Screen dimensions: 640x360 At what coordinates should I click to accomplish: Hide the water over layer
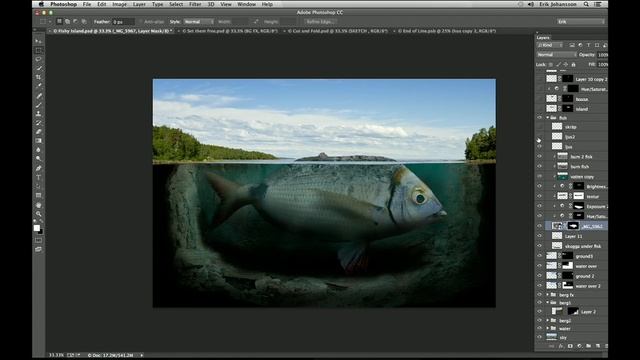click(x=540, y=266)
